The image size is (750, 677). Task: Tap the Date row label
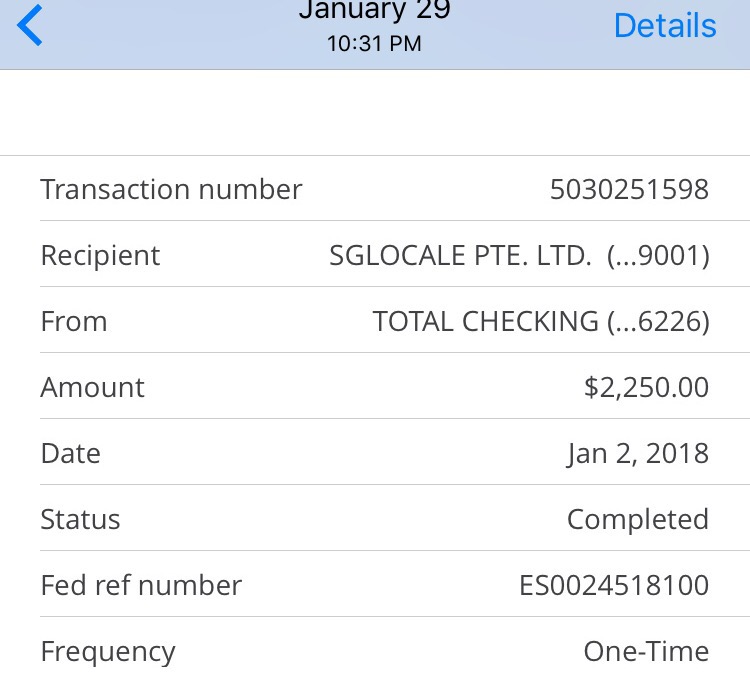[71, 453]
